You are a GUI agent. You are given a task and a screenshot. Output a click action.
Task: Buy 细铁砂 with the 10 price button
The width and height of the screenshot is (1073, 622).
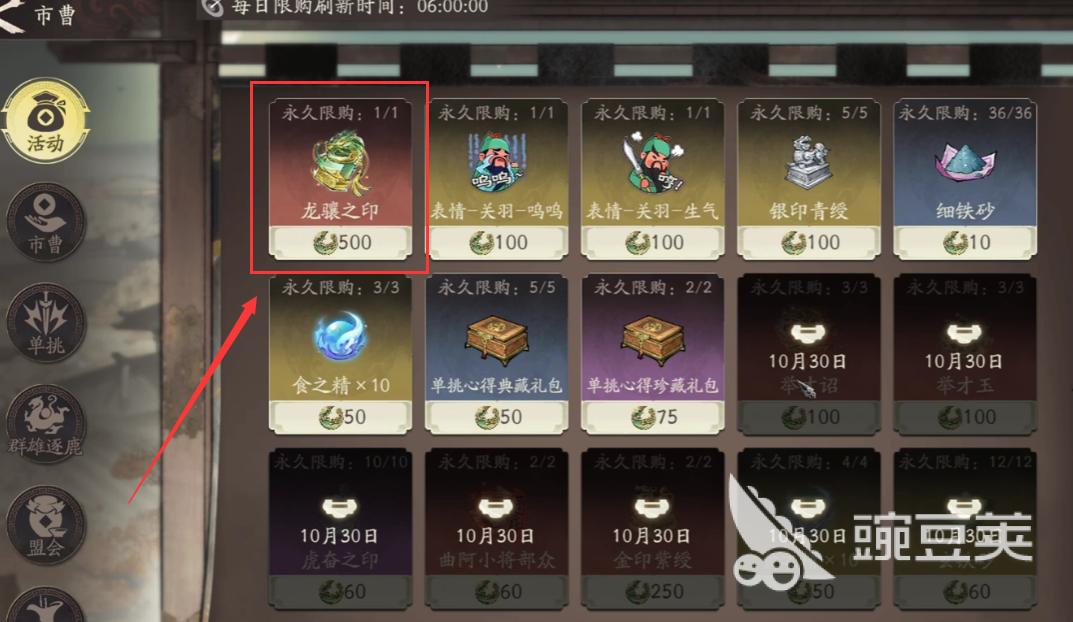[965, 242]
